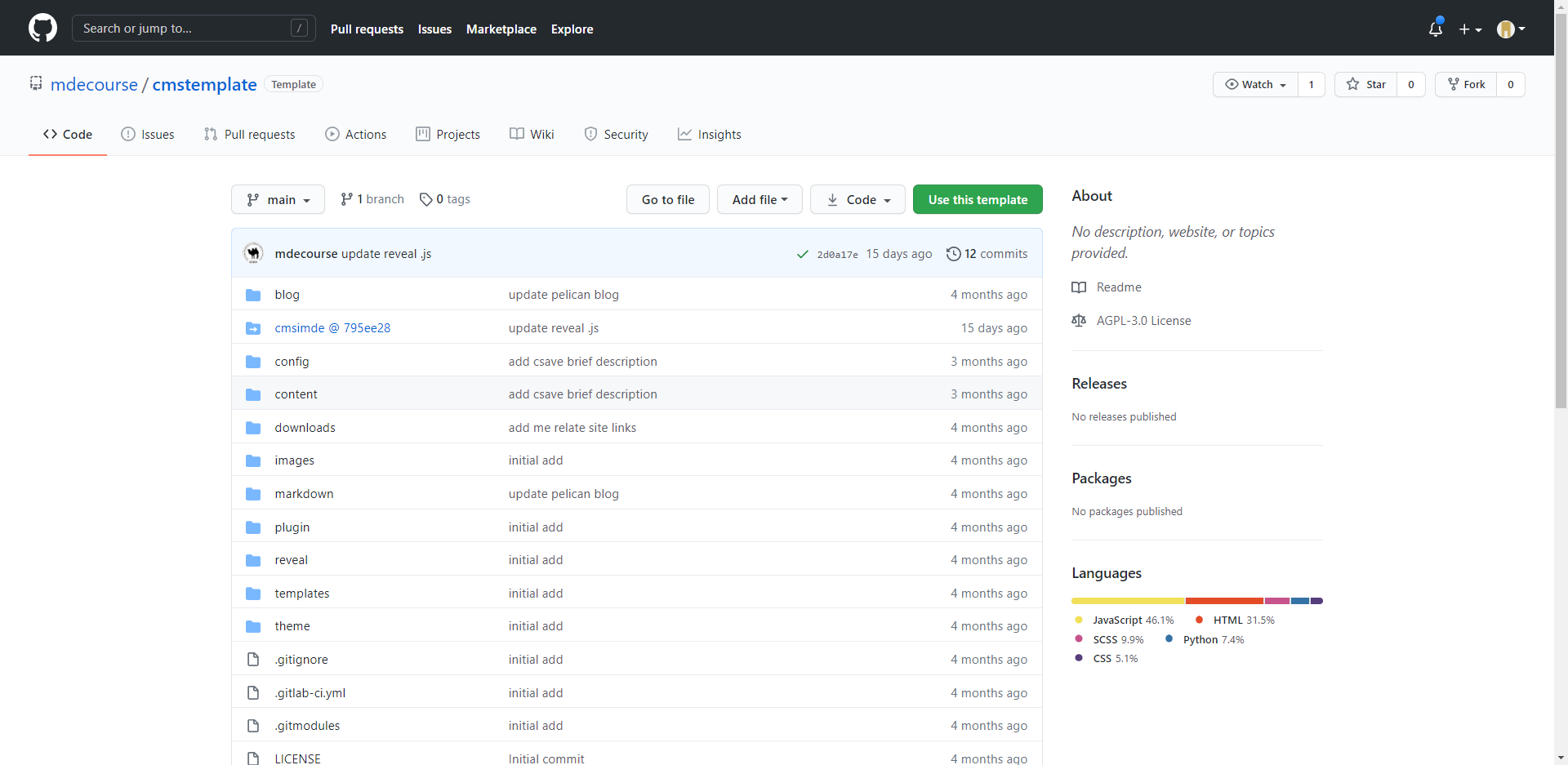Click the slash shortcut icon in search
The height and width of the screenshot is (765, 1568).
pos(300,29)
